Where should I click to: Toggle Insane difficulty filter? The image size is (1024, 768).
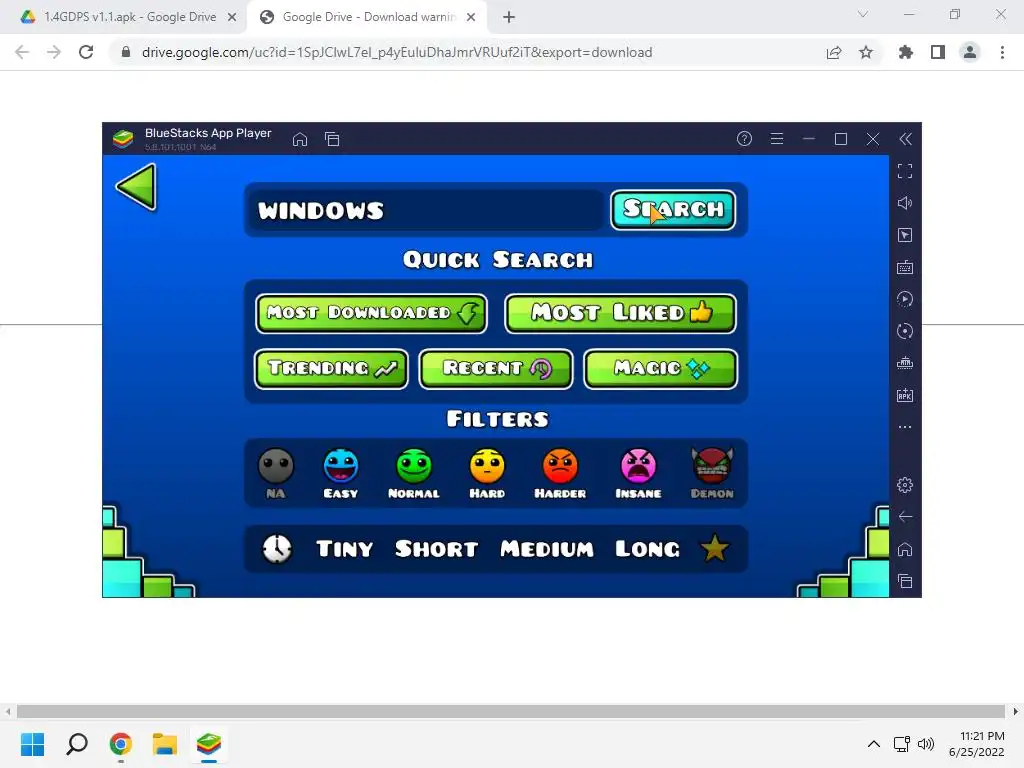coord(639,473)
